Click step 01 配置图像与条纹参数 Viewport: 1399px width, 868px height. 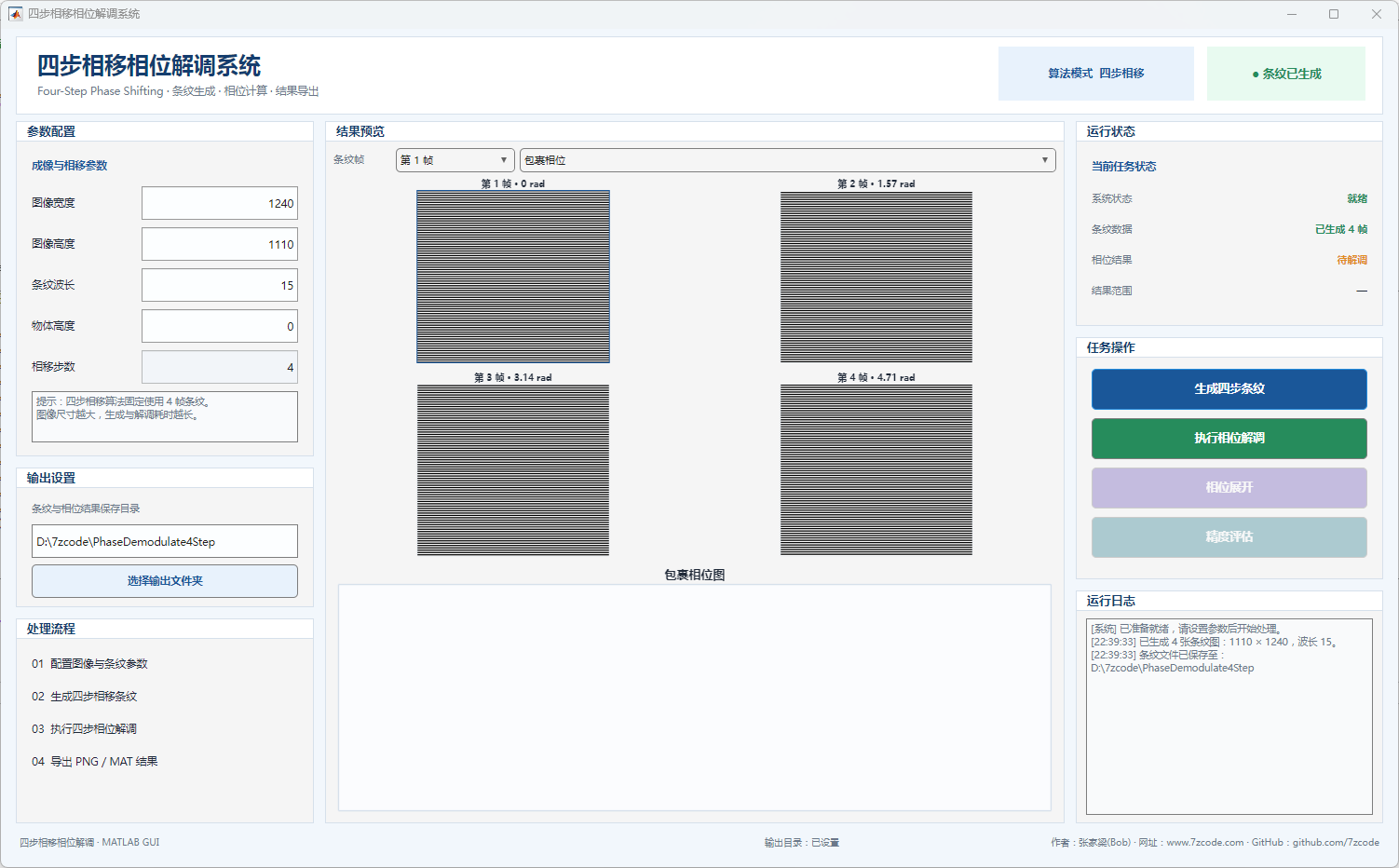tap(89, 664)
